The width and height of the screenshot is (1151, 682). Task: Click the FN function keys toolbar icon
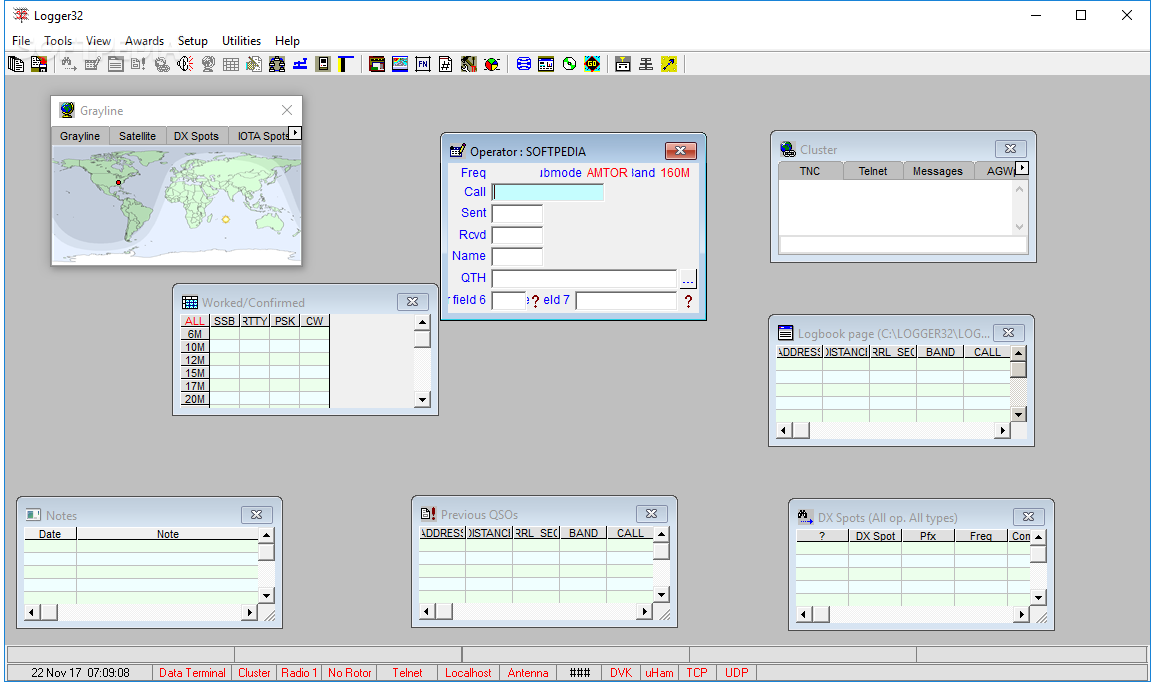pyautogui.click(x=423, y=64)
